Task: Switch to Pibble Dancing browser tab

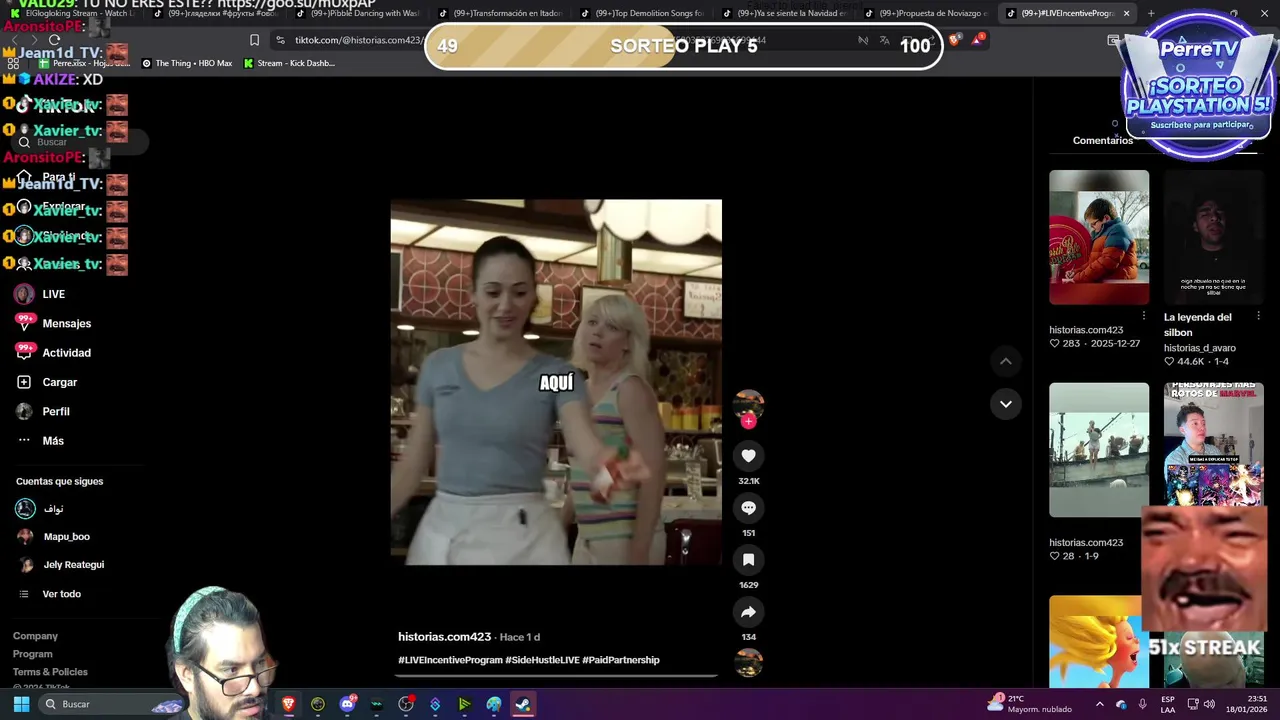Action: tap(358, 13)
